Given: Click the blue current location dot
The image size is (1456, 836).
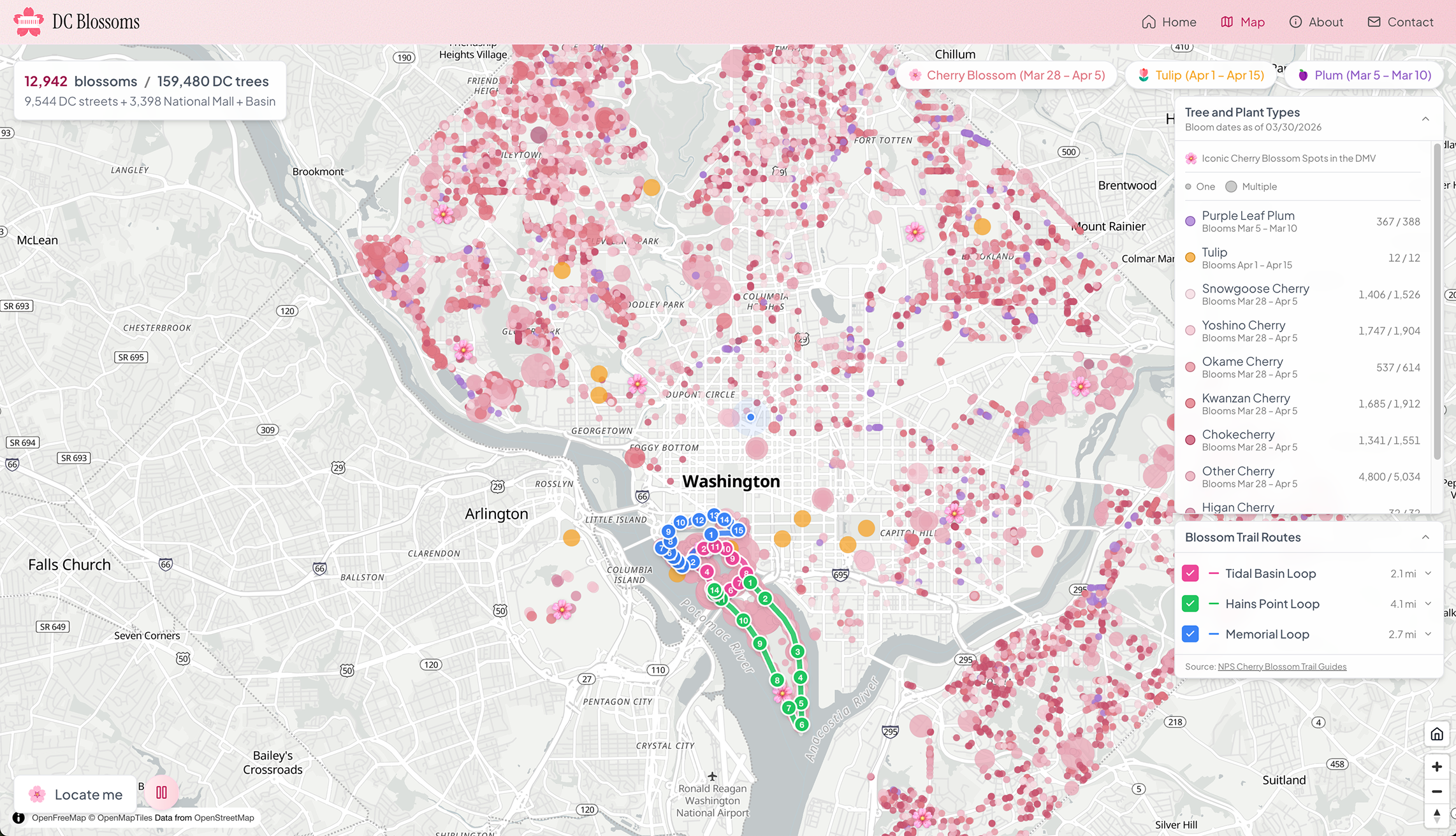Looking at the screenshot, I should pyautogui.click(x=750, y=417).
